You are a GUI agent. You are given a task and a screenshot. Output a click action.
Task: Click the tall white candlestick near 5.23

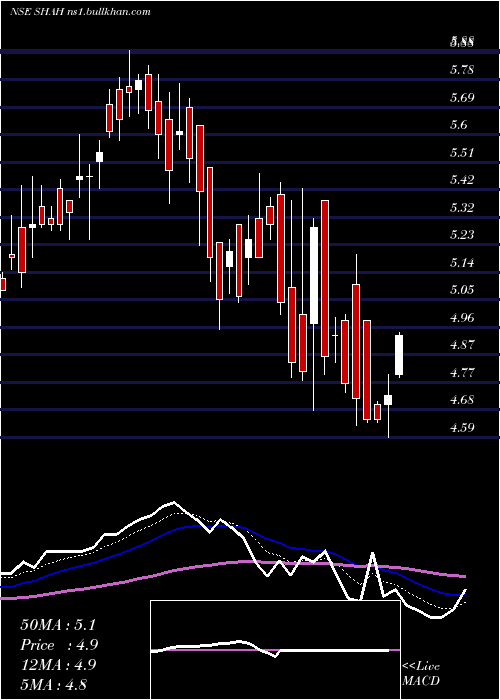314,275
